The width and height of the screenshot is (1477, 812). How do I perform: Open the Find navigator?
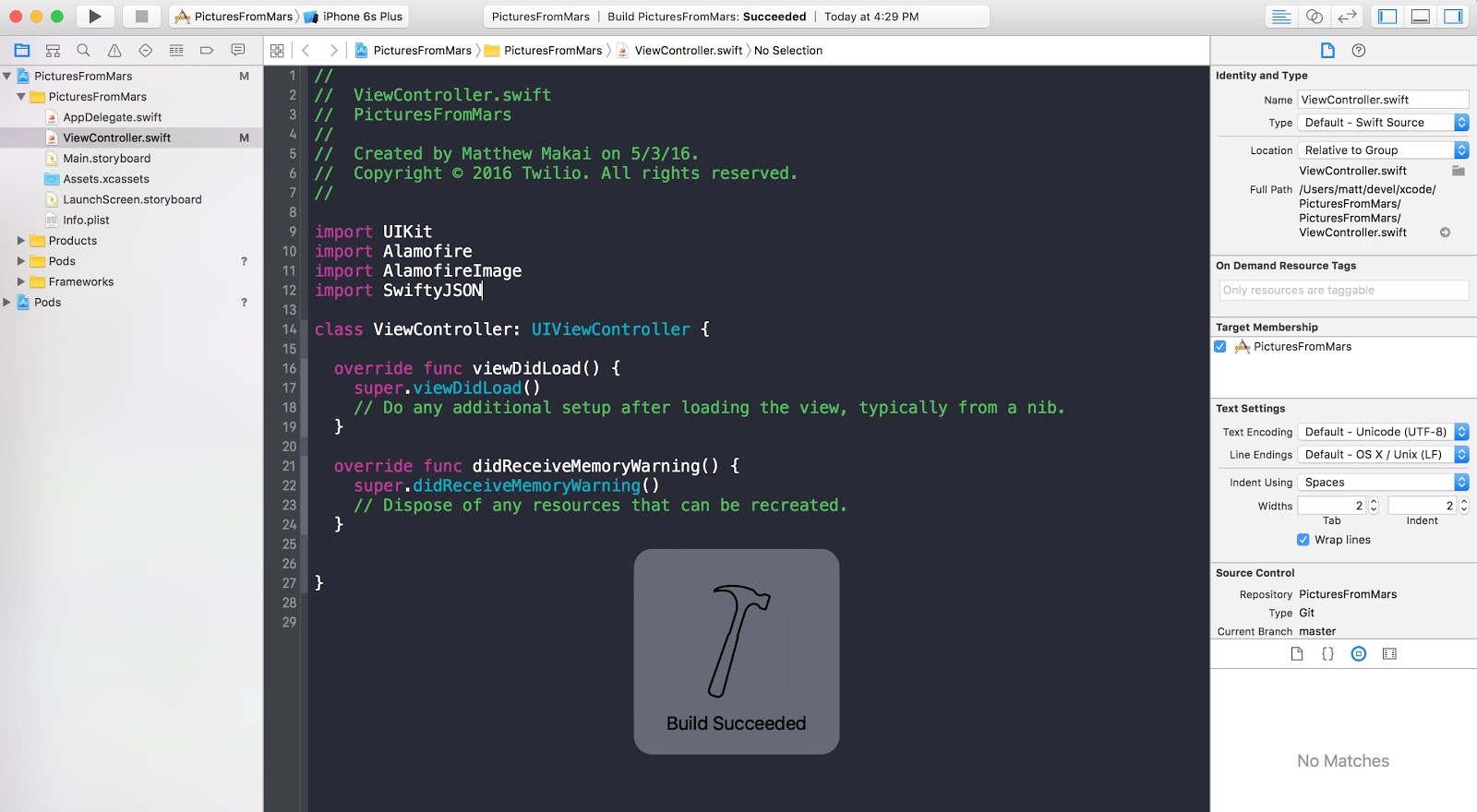[x=83, y=51]
